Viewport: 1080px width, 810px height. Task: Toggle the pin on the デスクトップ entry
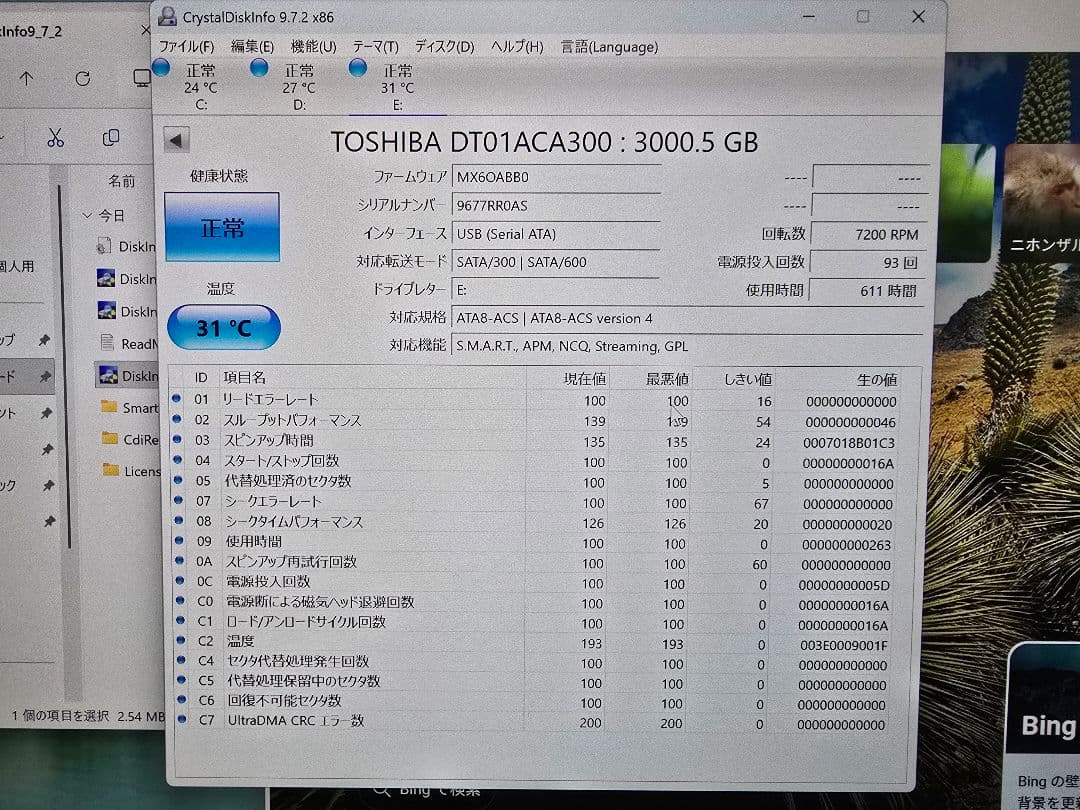[44, 340]
